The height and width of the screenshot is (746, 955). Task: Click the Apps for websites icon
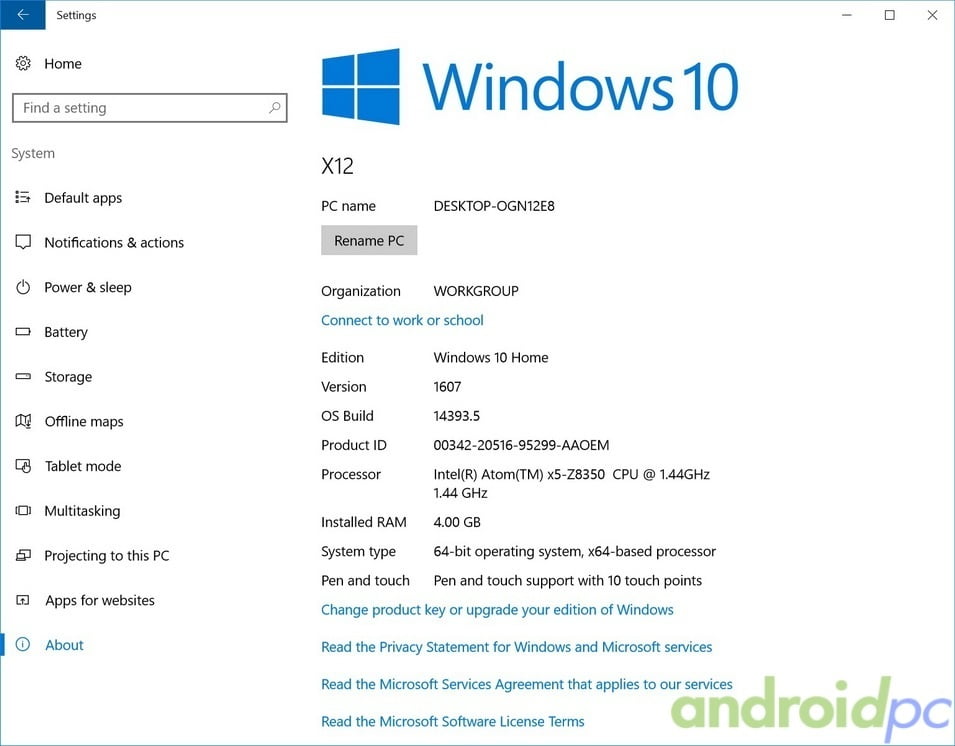pos(23,600)
